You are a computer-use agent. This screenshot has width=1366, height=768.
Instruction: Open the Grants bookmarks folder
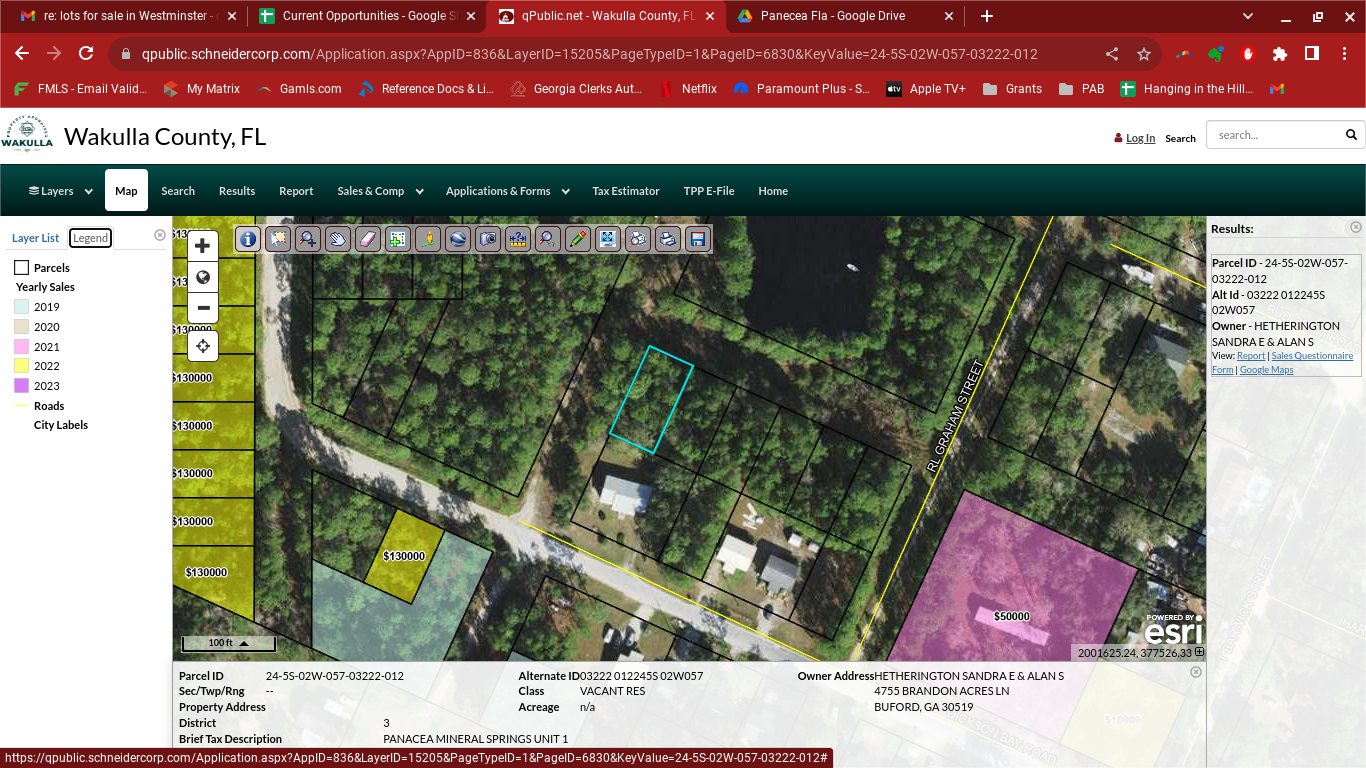pos(1012,89)
